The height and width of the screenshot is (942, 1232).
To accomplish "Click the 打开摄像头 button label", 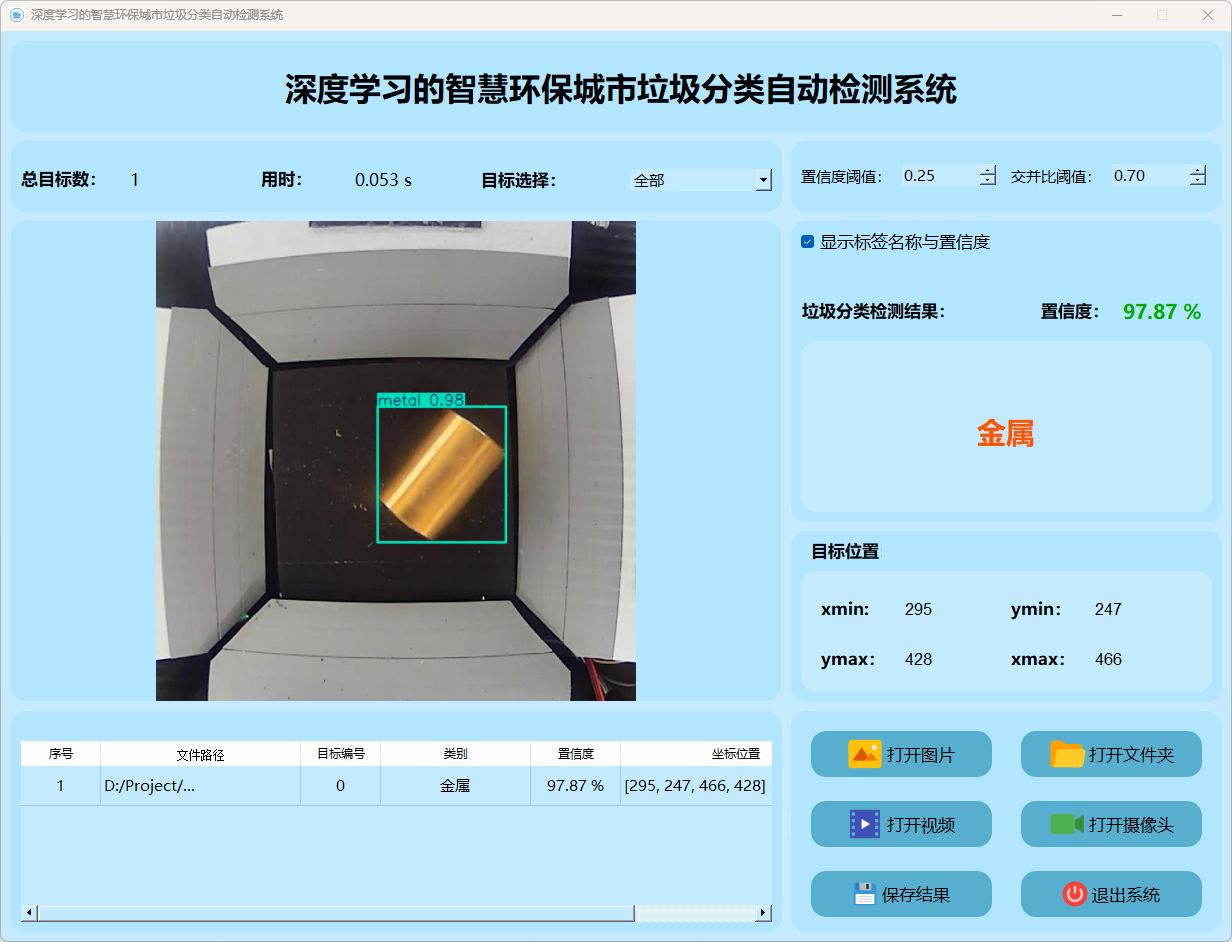I will coord(1131,825).
